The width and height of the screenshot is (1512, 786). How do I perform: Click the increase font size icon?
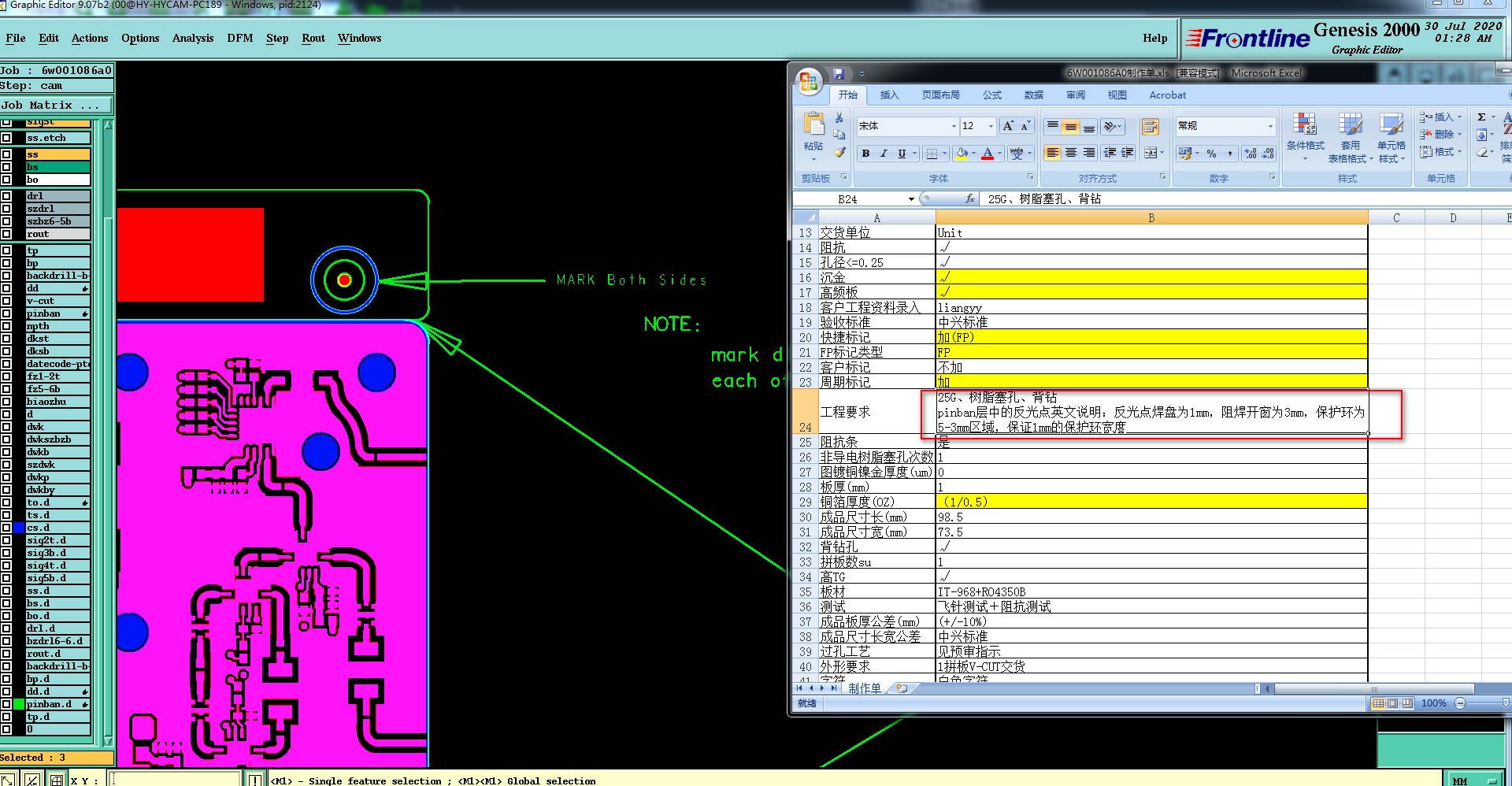[1008, 126]
